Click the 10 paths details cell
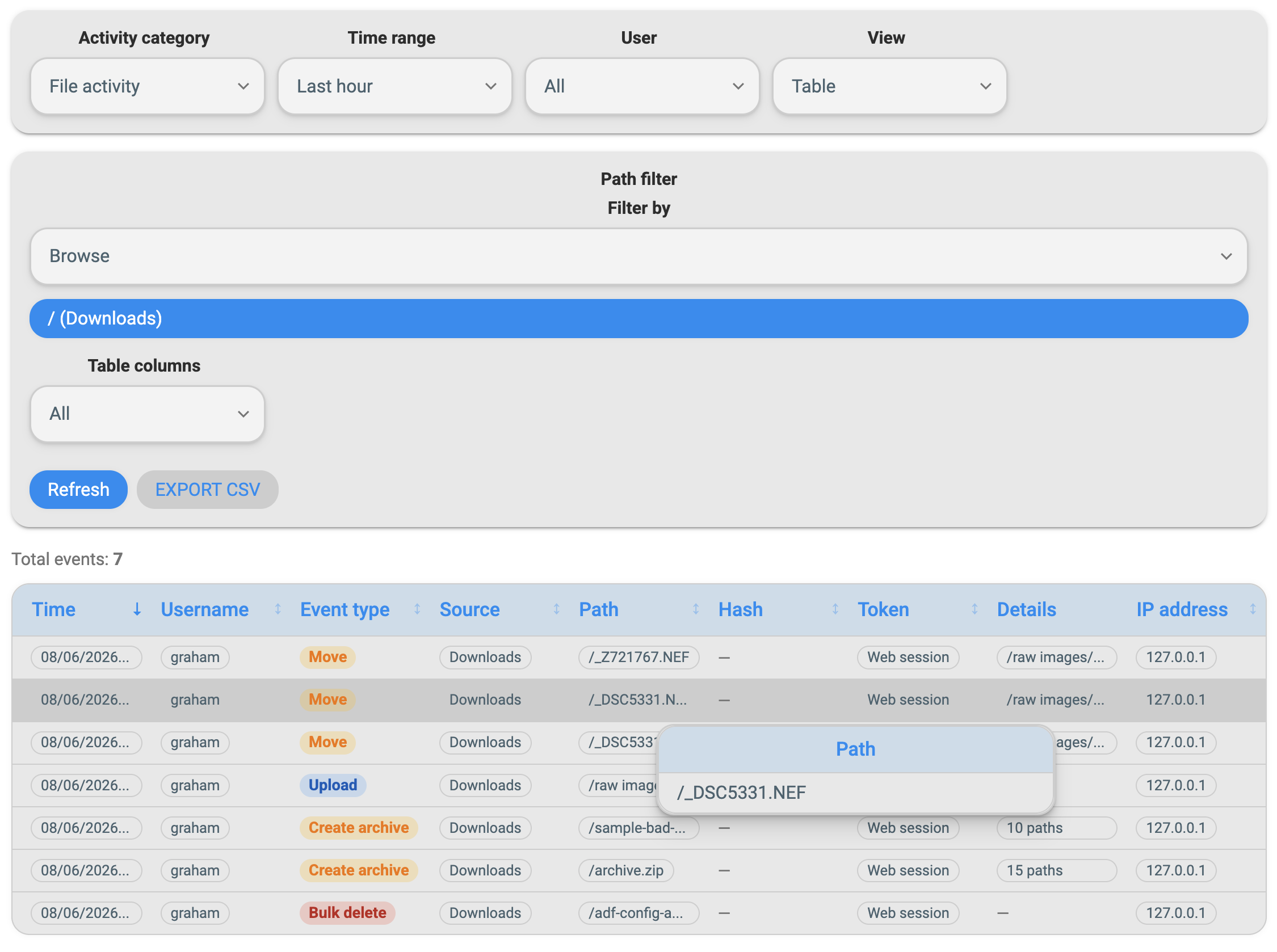The image size is (1277, 952). point(1056,828)
